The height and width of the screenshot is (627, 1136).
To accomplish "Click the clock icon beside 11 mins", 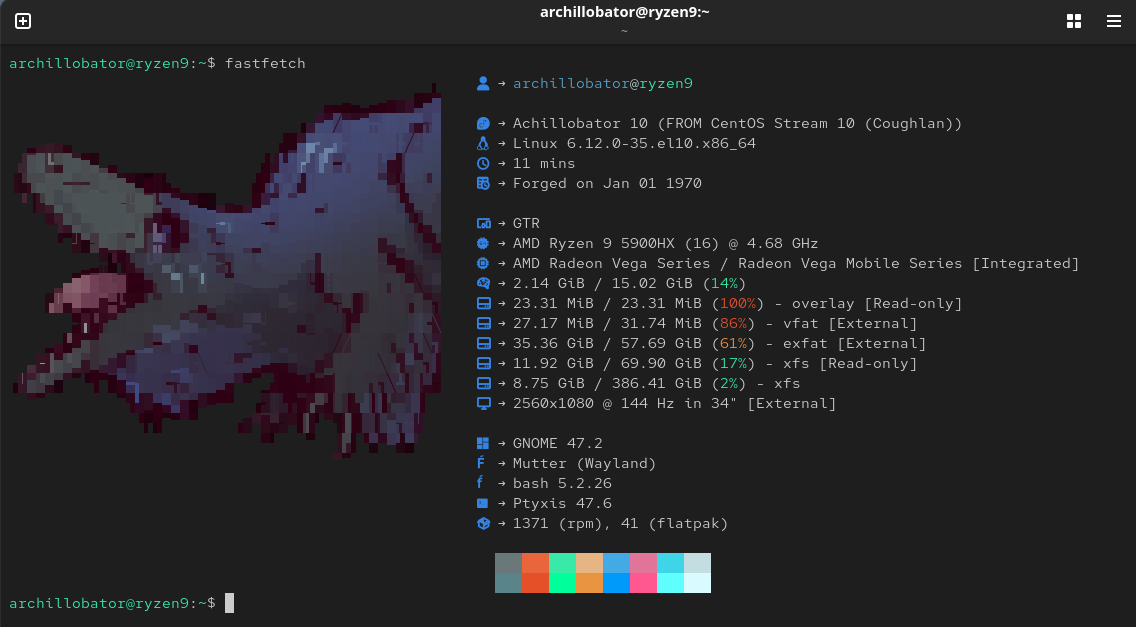I will [483, 163].
